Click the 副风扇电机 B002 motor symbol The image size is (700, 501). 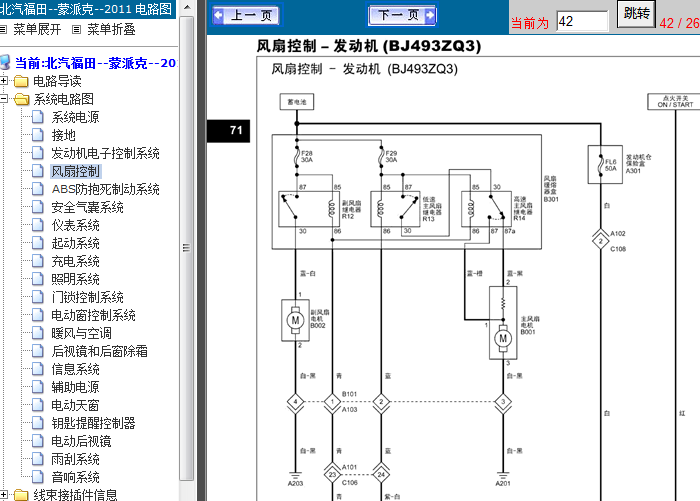coord(295,320)
